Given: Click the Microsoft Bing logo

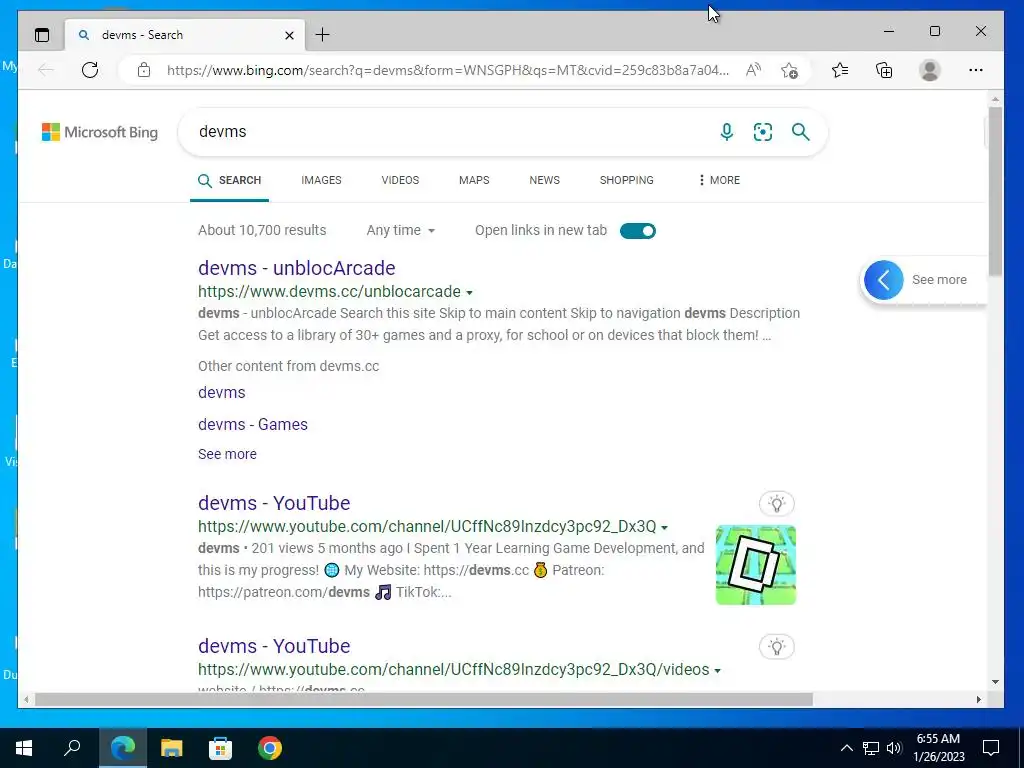Looking at the screenshot, I should 100,132.
